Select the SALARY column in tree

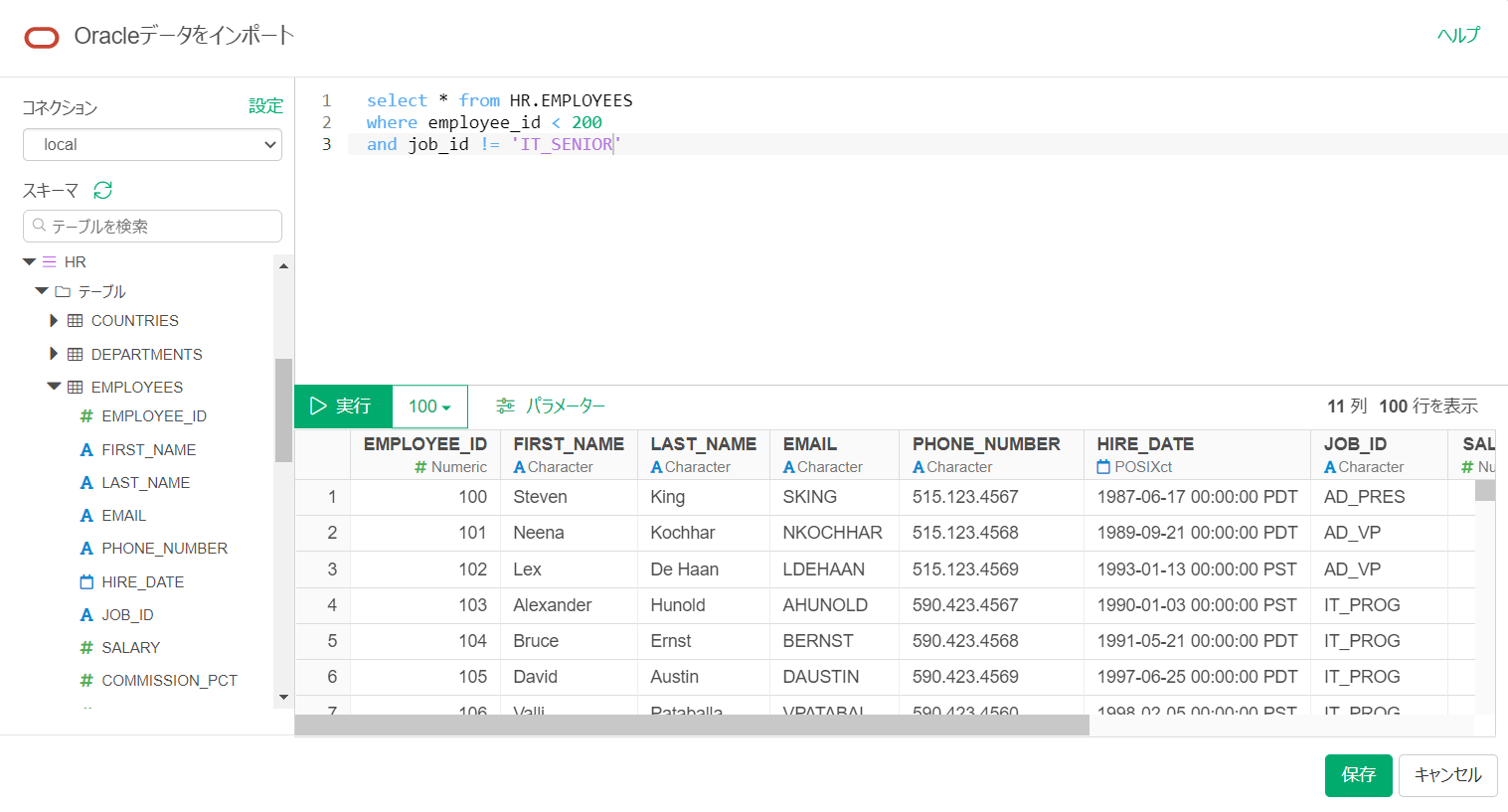pos(130,648)
